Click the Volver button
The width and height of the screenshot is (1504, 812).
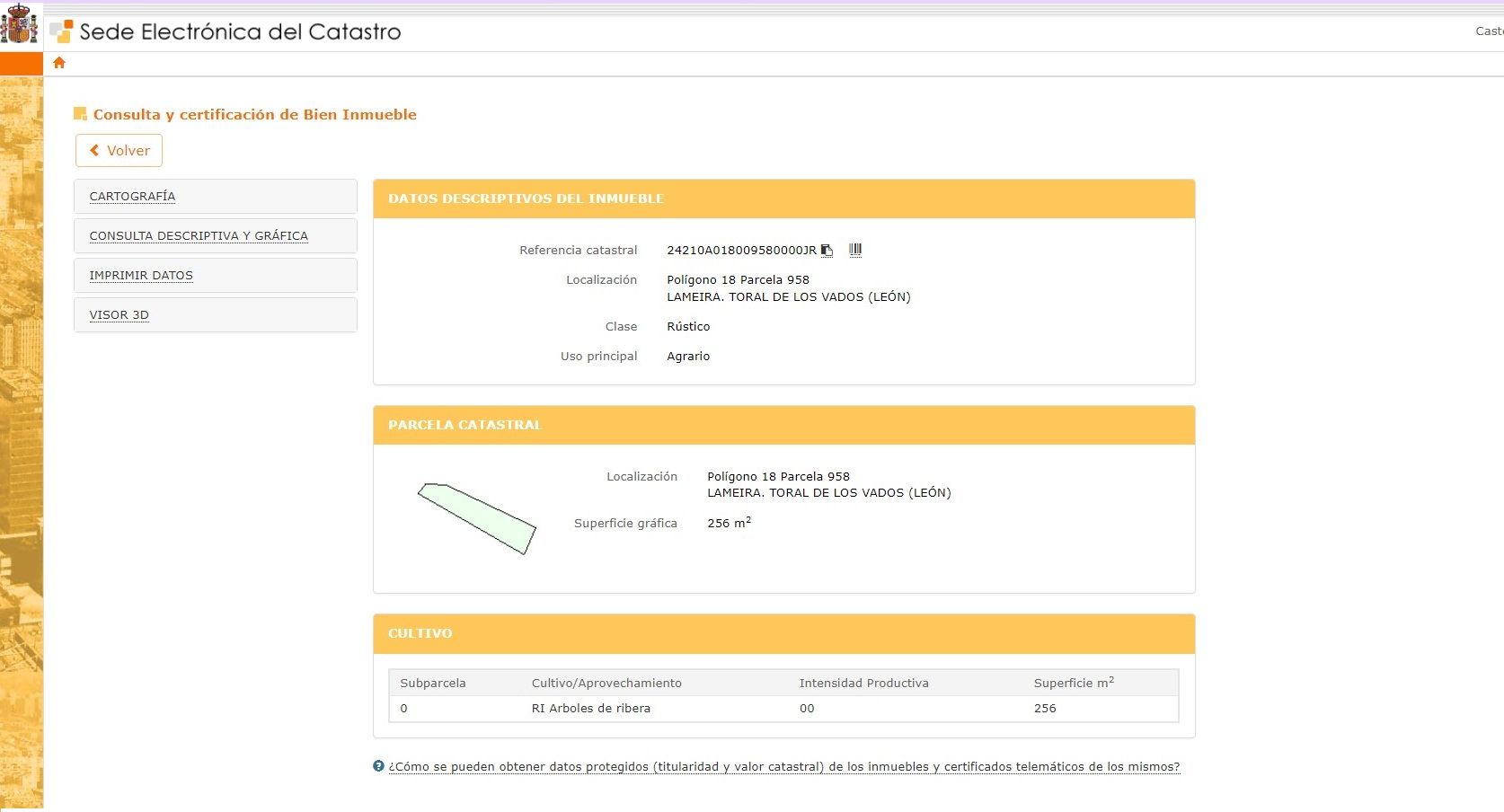pos(119,150)
